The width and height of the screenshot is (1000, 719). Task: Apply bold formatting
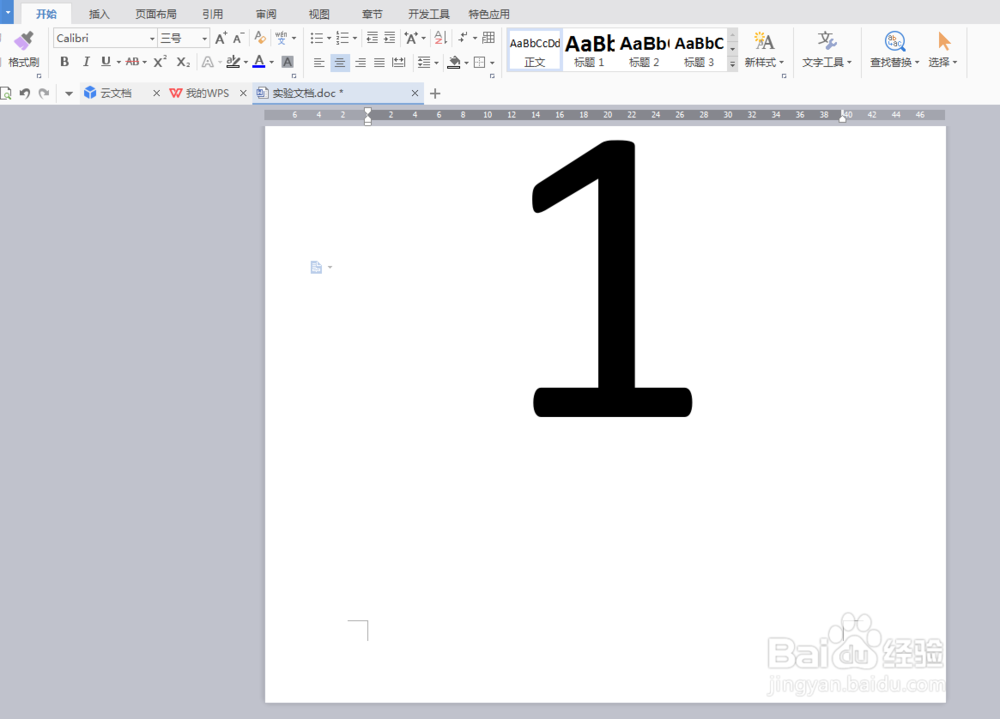64,62
